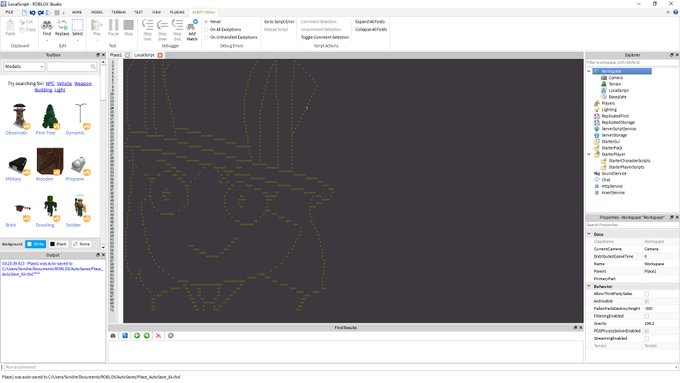
Task: Click the gray circle icon in Find Results
Action: click(x=170, y=336)
